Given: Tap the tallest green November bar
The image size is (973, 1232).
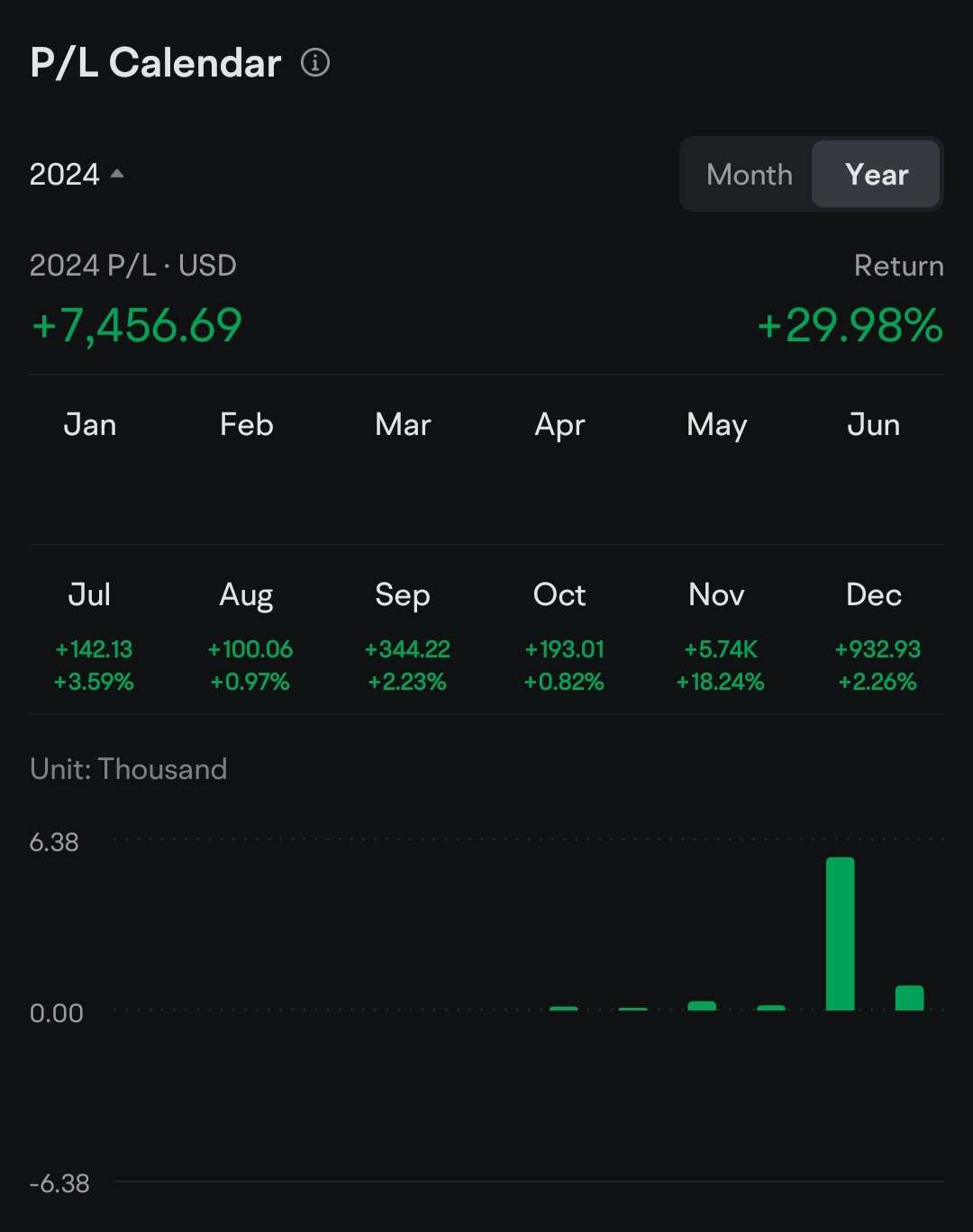Looking at the screenshot, I should click(x=841, y=933).
